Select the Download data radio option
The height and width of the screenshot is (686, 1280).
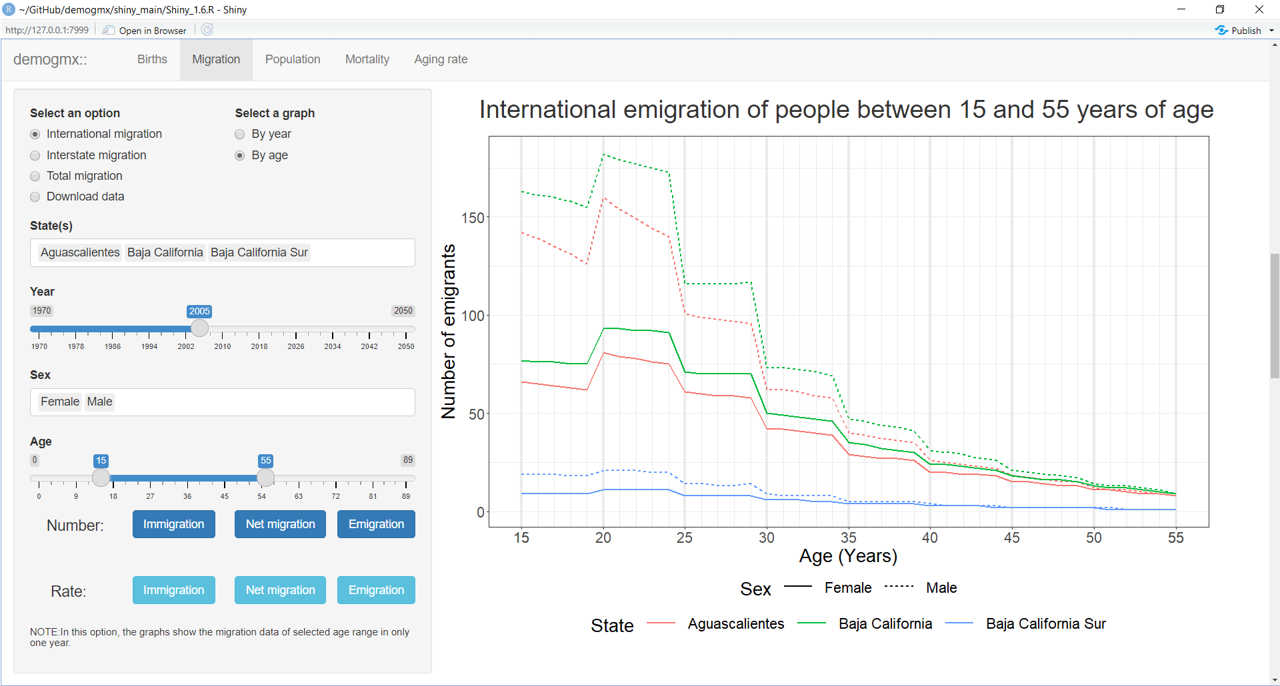tap(36, 197)
